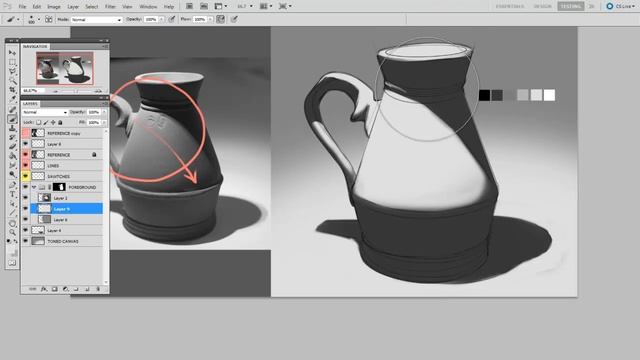Hide the LINES layer
Screen dimensions: 640x360
tap(26, 165)
